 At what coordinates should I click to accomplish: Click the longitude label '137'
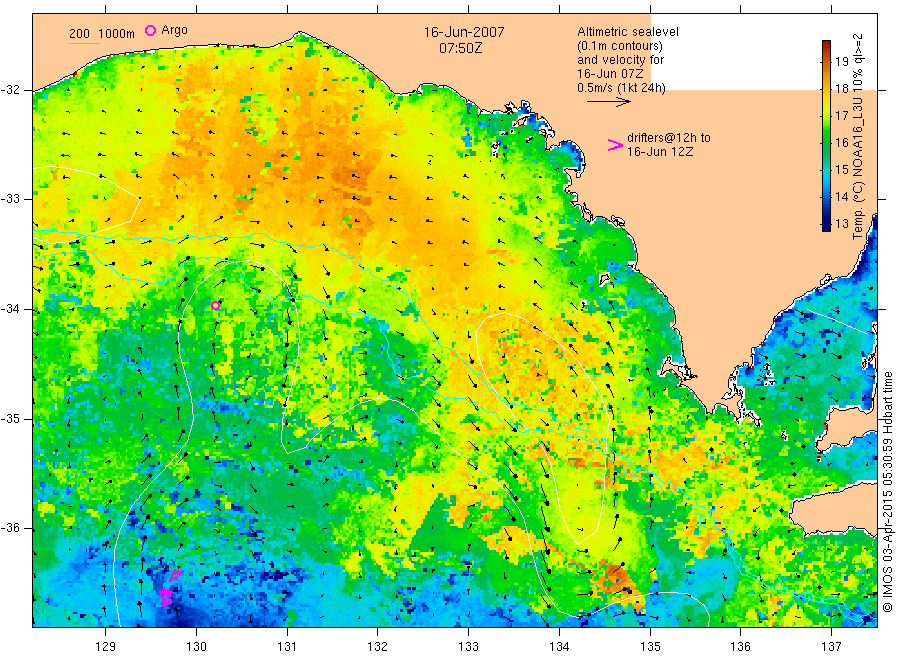(831, 647)
